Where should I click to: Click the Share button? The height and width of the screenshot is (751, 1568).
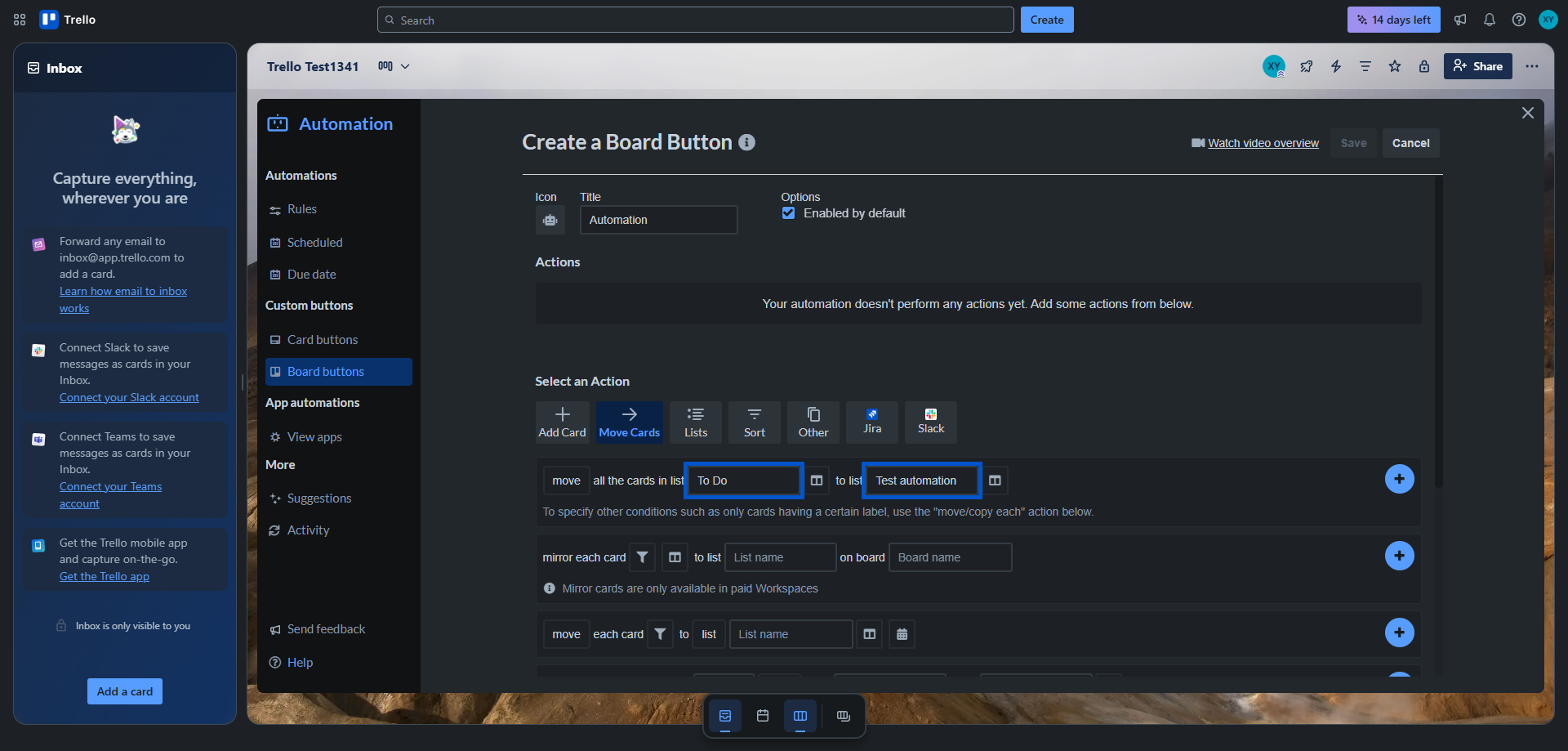coord(1478,66)
